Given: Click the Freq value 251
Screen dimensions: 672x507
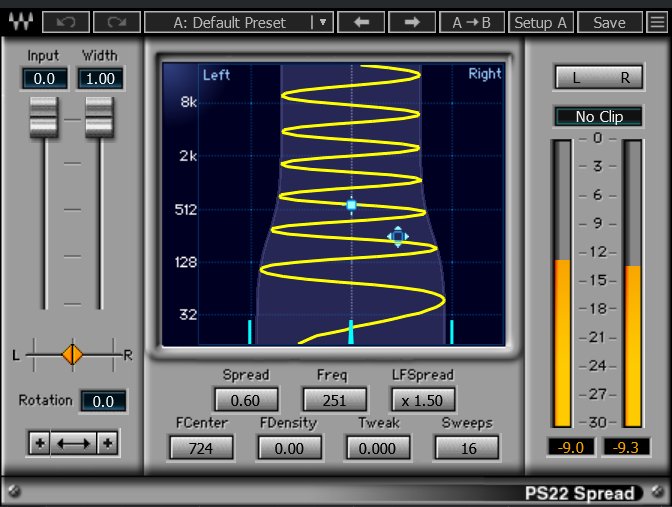Looking at the screenshot, I should pos(335,400).
